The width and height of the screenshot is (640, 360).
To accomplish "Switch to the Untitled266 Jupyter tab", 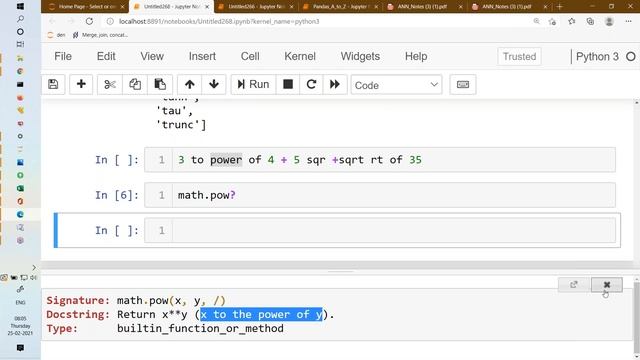I will pos(256,7).
